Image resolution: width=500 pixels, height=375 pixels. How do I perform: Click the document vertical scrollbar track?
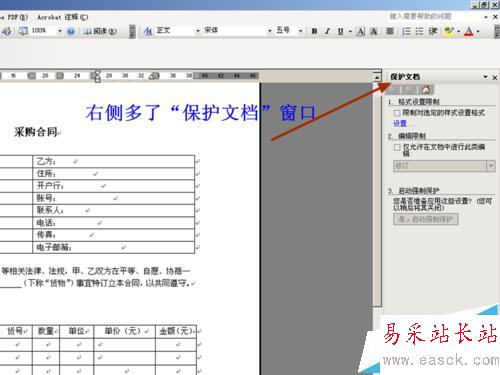click(377, 193)
